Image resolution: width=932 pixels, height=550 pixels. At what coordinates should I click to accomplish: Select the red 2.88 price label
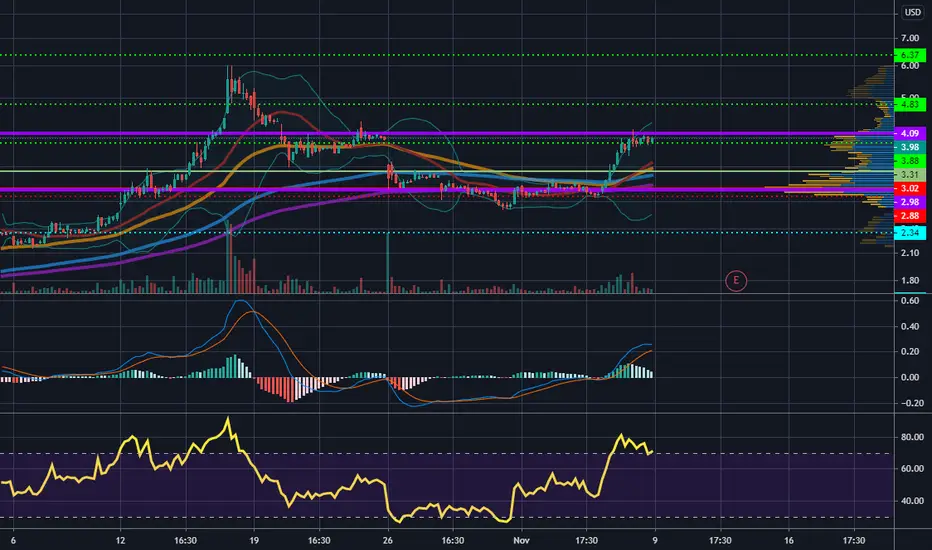coord(910,215)
